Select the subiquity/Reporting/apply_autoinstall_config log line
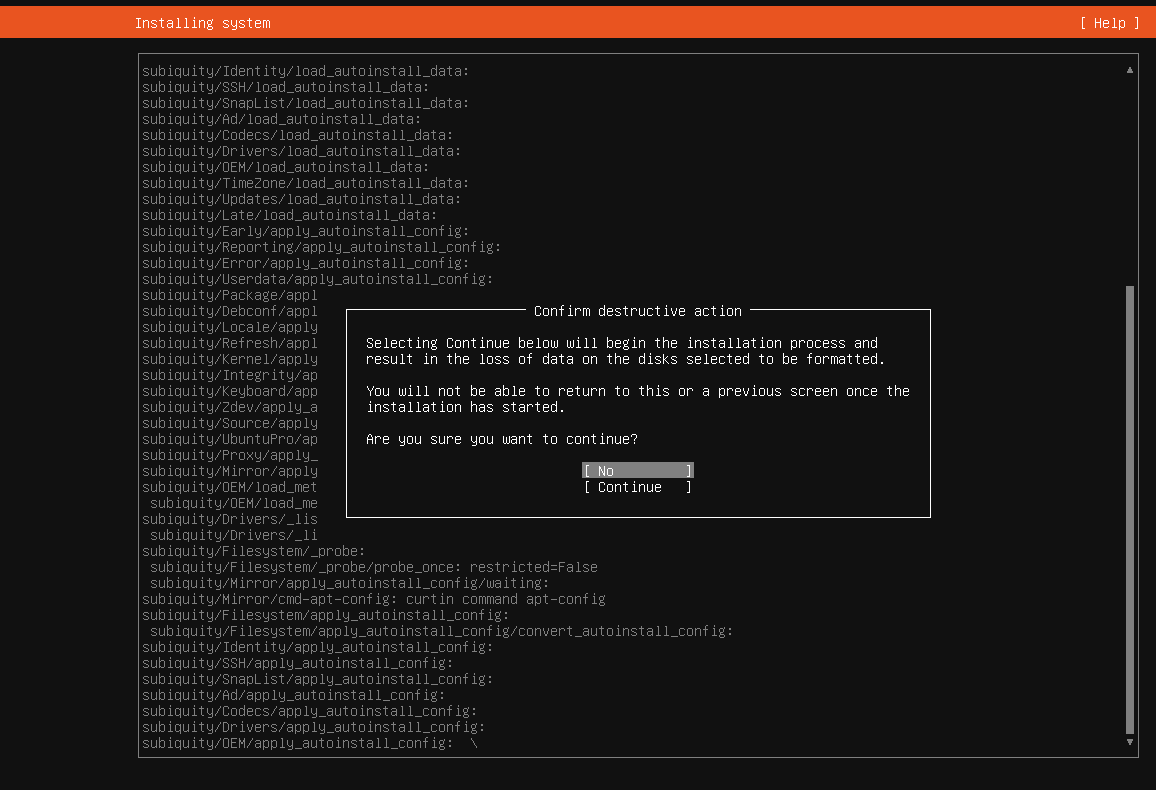The width and height of the screenshot is (1156, 790). point(321,247)
